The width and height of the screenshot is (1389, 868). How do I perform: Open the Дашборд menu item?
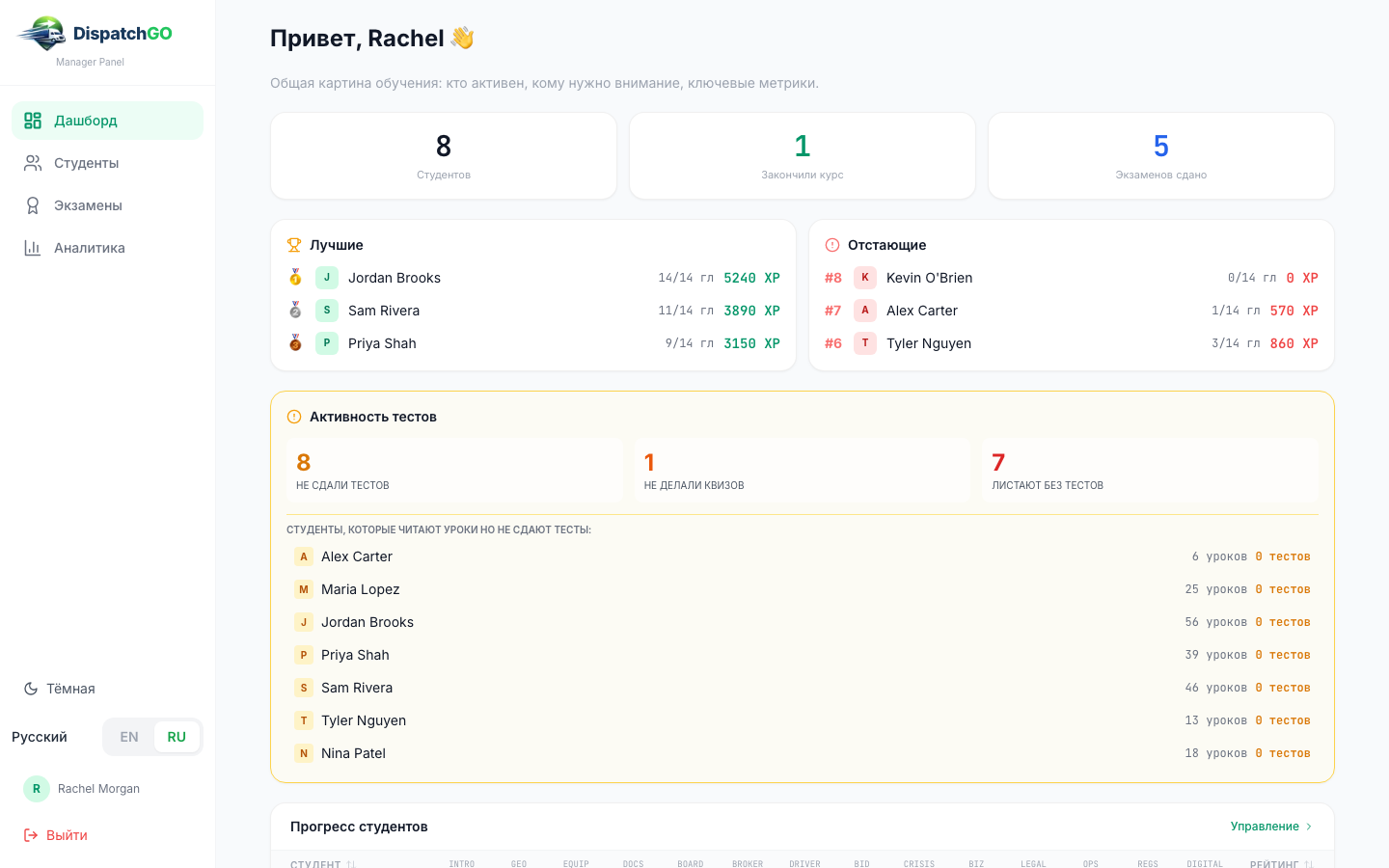(x=108, y=121)
